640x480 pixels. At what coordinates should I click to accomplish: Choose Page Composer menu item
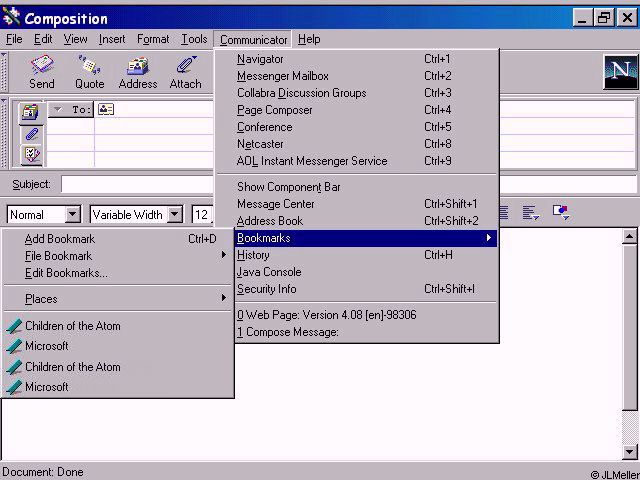(357, 110)
